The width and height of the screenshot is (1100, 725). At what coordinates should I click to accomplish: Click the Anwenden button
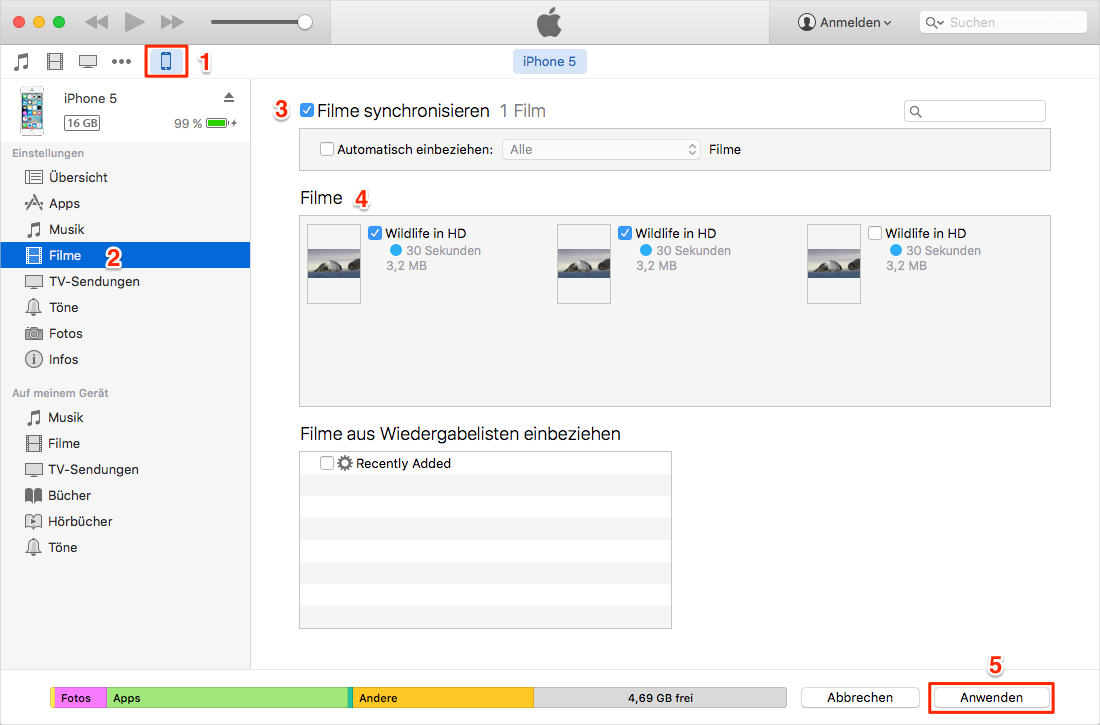[x=991, y=698]
